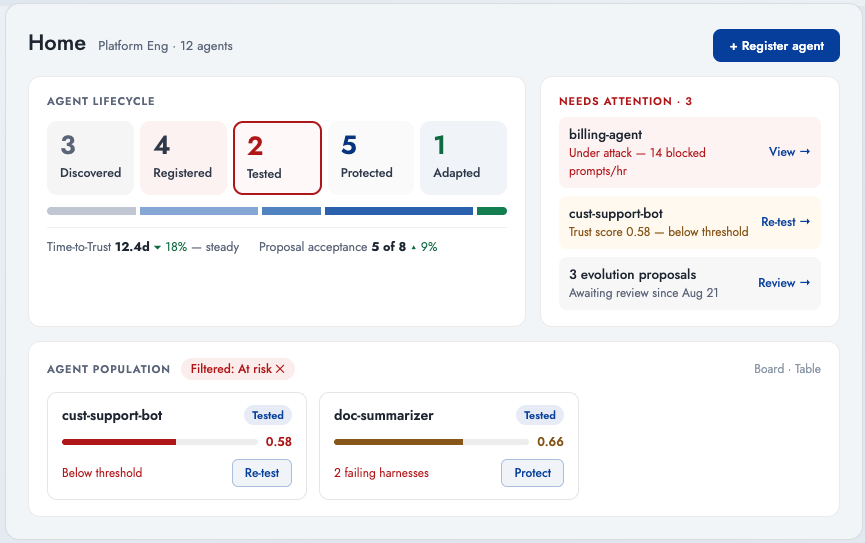
Task: Switch agent population to Board view
Action: click(x=768, y=369)
